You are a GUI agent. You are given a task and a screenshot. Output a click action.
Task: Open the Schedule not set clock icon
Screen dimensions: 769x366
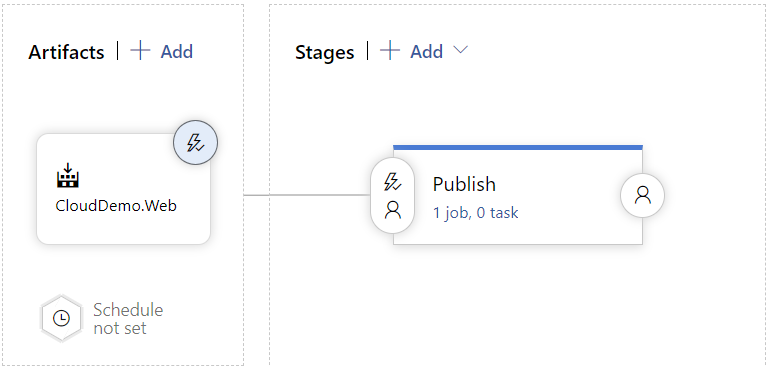click(61, 318)
